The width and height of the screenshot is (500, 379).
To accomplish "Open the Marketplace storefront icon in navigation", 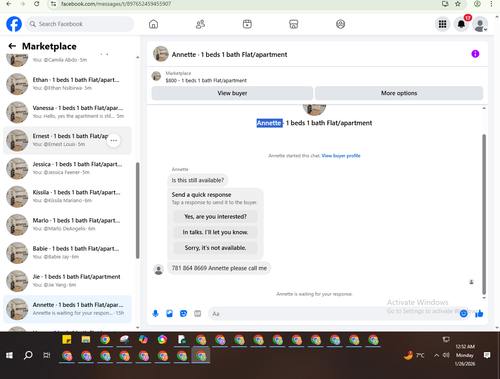I will tap(294, 24).
